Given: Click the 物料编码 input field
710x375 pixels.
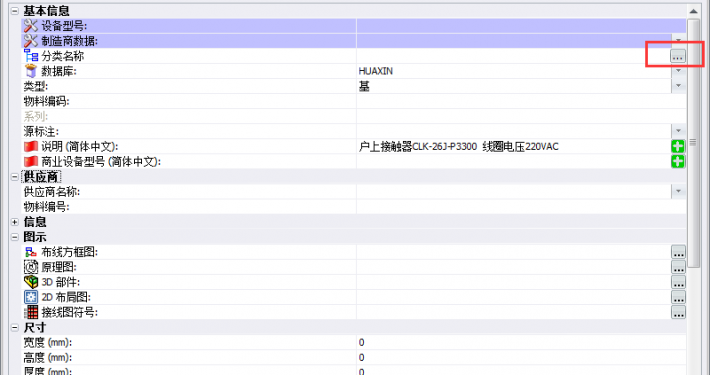Looking at the screenshot, I should (521, 101).
